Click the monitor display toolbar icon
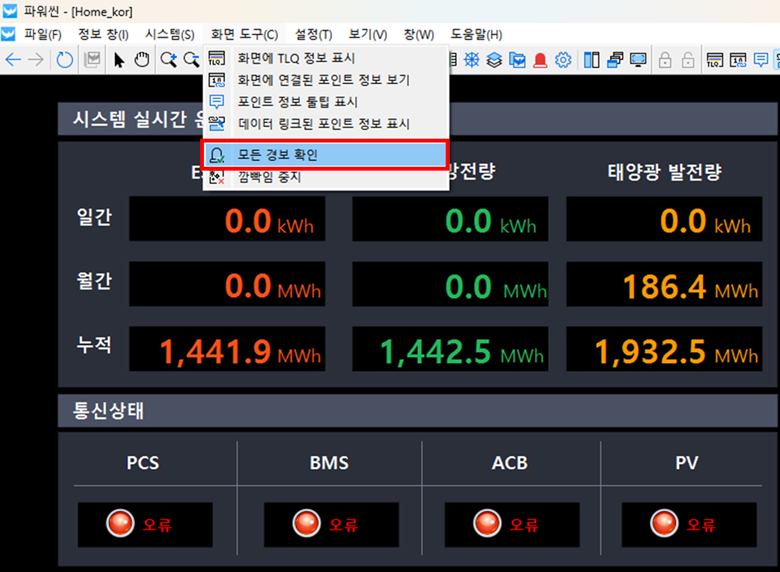The width and height of the screenshot is (780, 572). [x=638, y=60]
